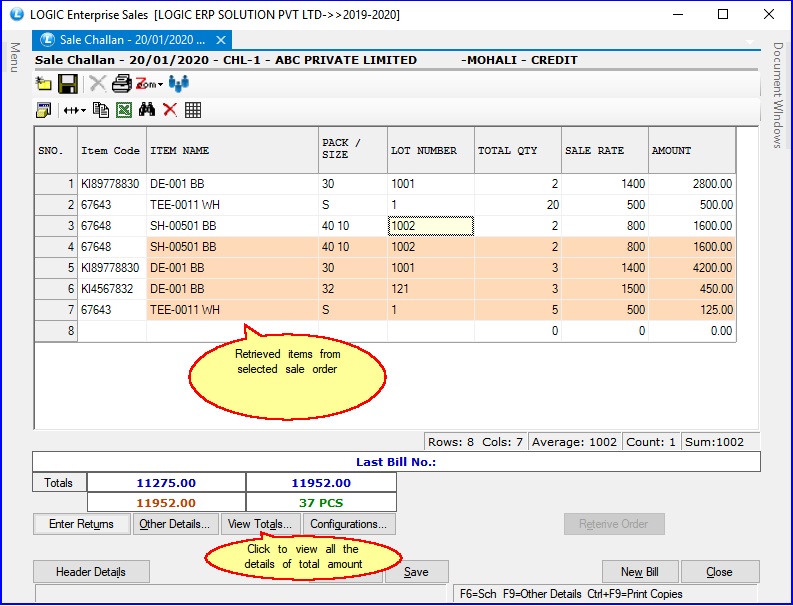Screen dimensions: 793x606
Task: Click the Item Code column header
Action: [x=112, y=150]
